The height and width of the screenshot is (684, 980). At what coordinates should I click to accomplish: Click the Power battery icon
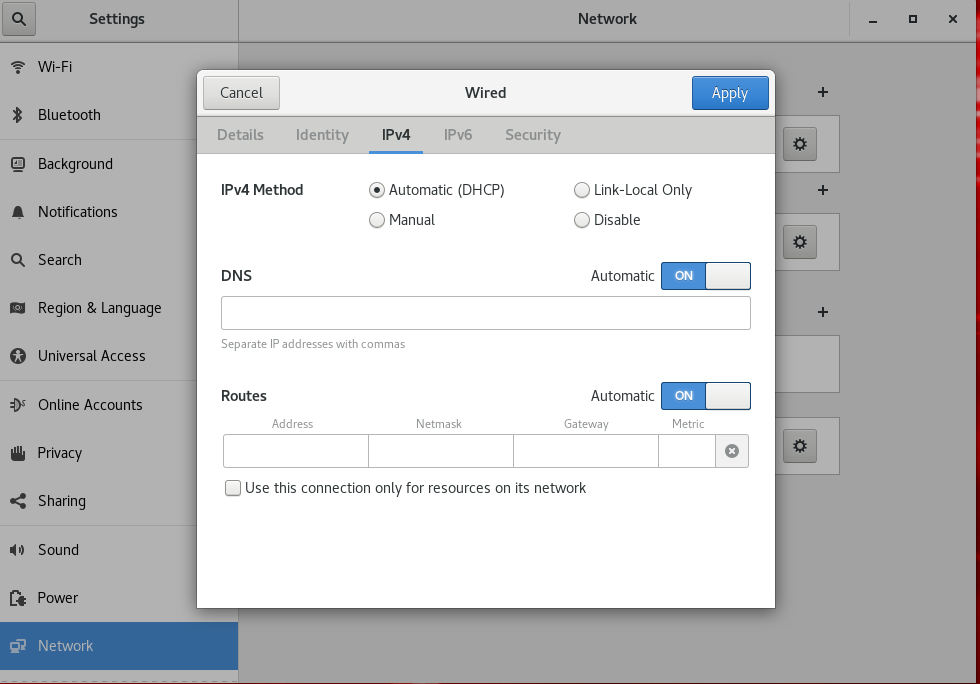tap(18, 598)
